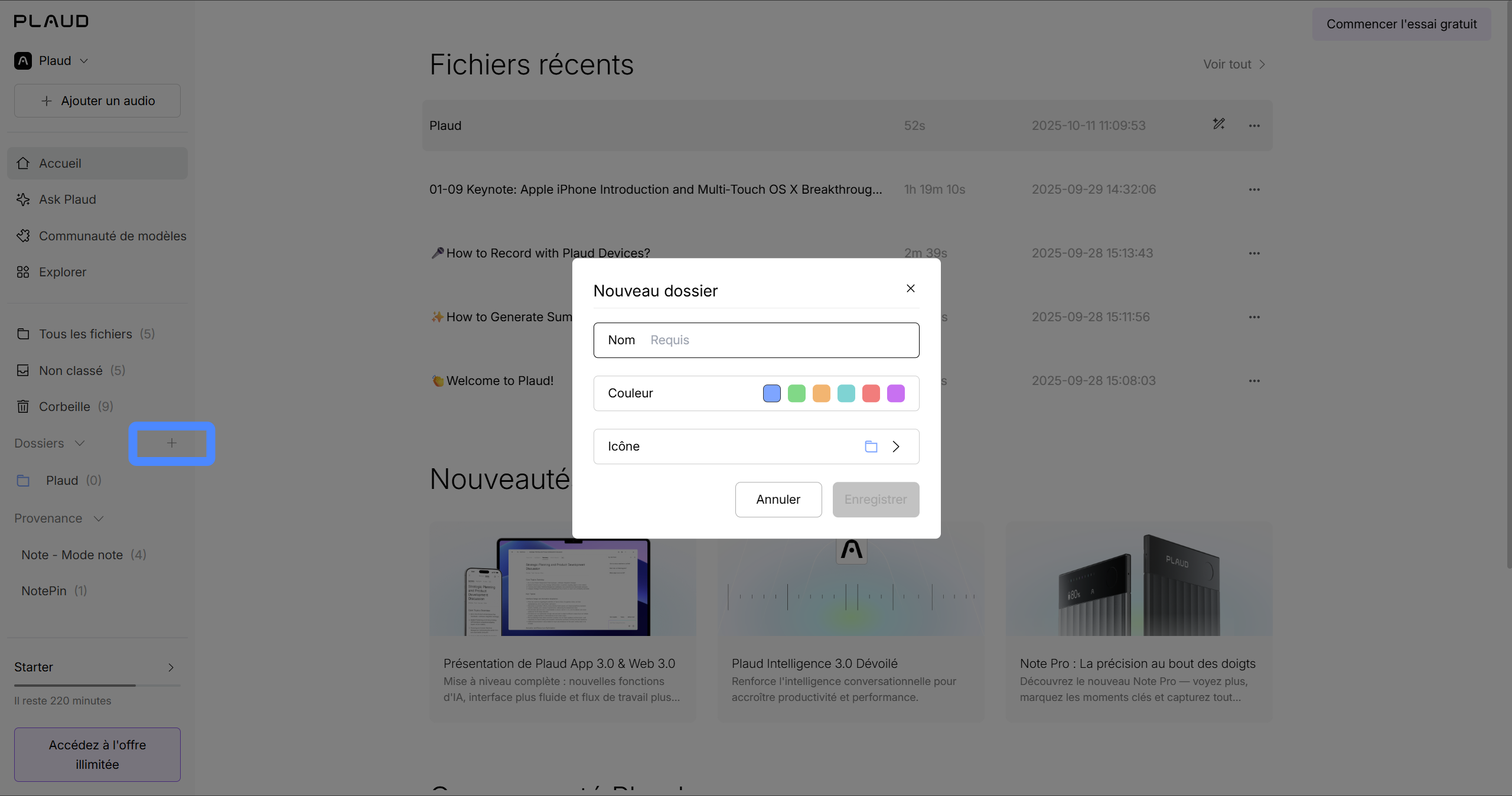Open the Plaud 52s recording
This screenshot has height=796, width=1512.
coord(847,126)
